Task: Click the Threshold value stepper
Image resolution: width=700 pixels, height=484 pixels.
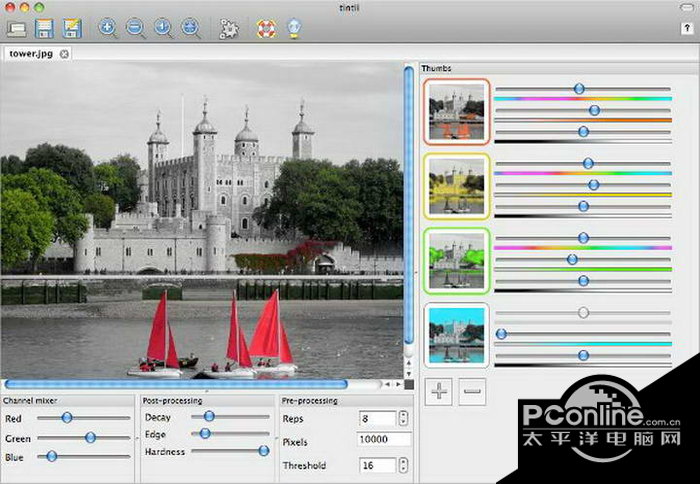Action: click(x=403, y=465)
